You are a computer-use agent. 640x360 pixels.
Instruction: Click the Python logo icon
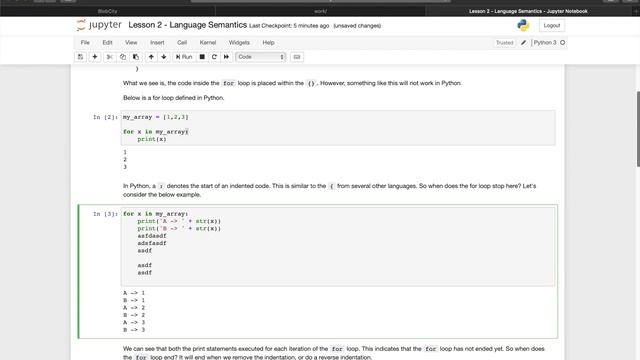[x=523, y=25]
